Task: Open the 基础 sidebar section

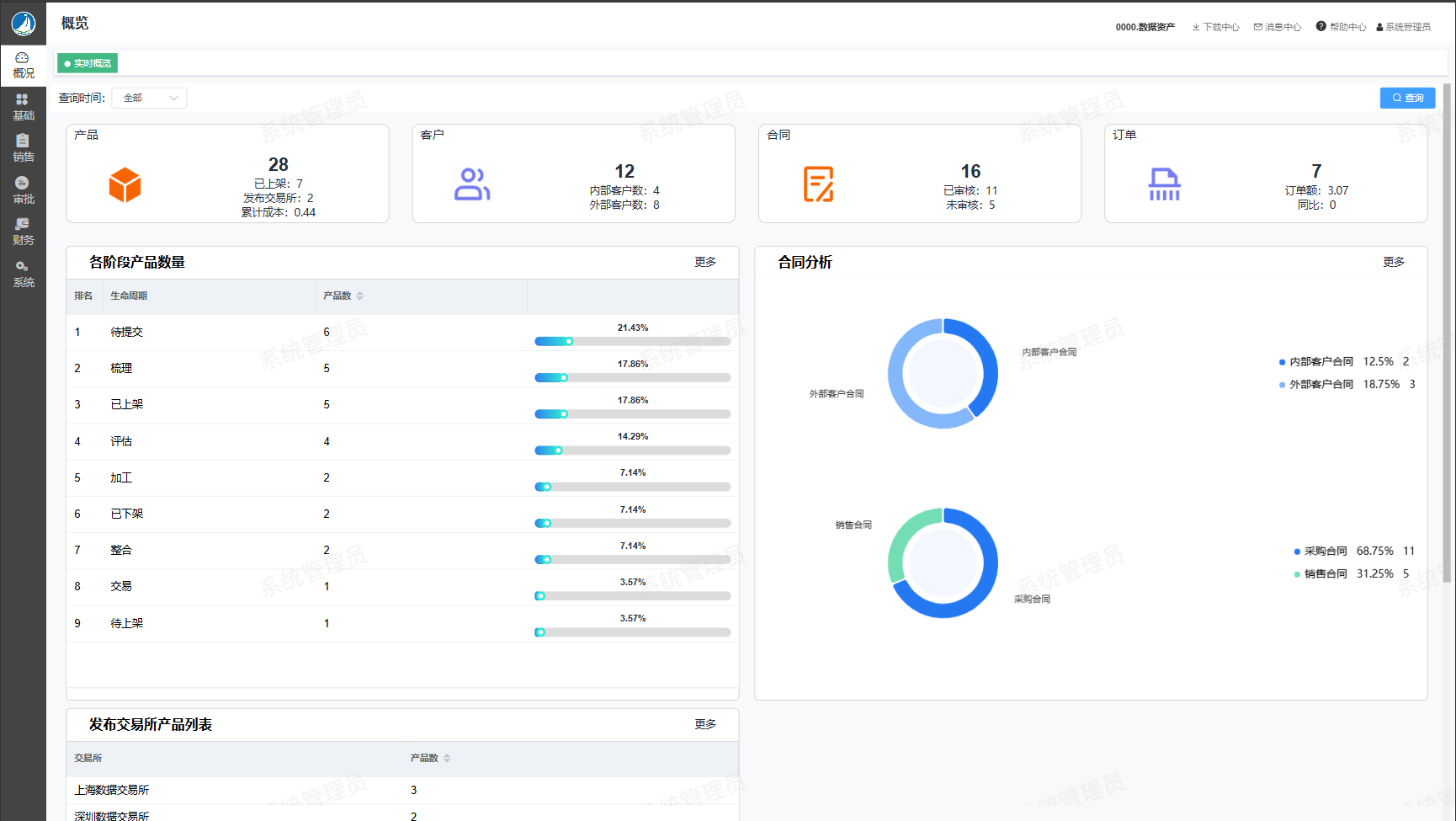Action: (x=23, y=107)
